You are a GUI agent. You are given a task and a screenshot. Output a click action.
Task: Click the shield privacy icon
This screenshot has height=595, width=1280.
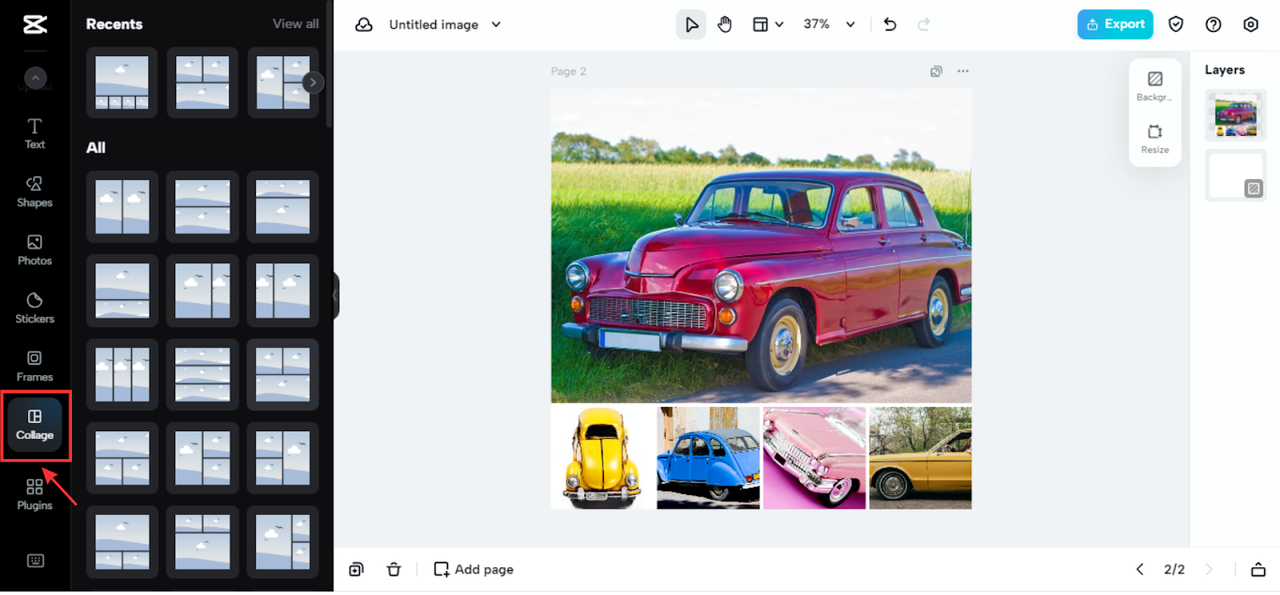(x=1177, y=25)
